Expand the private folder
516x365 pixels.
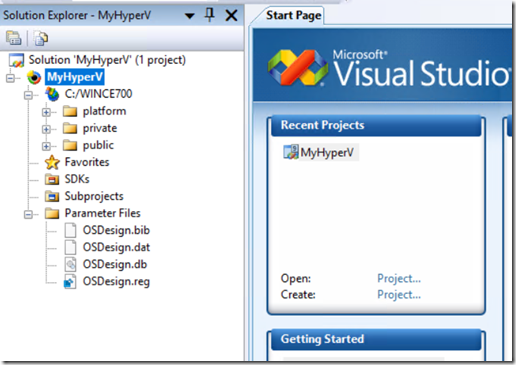46,129
